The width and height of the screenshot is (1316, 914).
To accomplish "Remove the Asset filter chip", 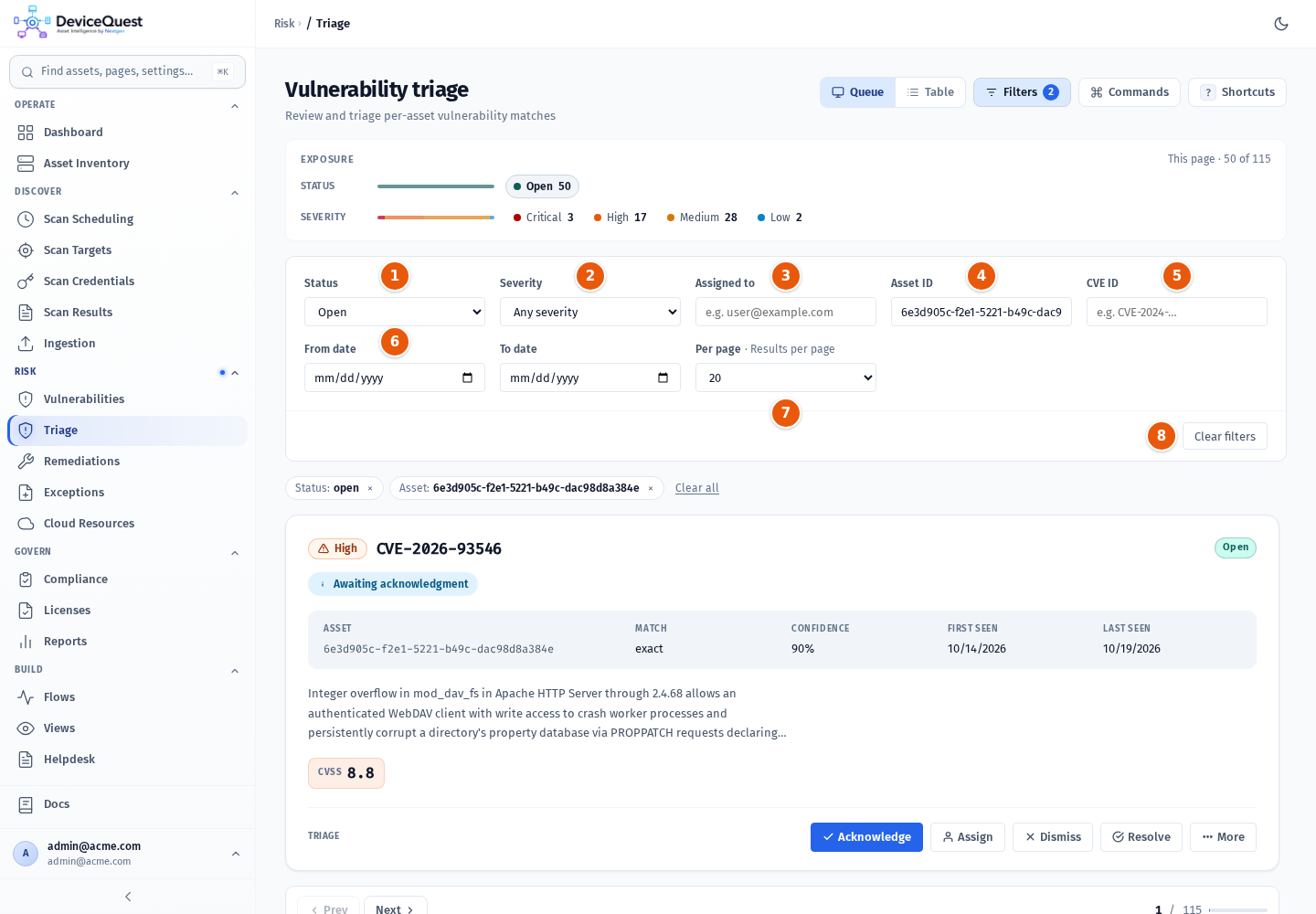I will [x=651, y=488].
